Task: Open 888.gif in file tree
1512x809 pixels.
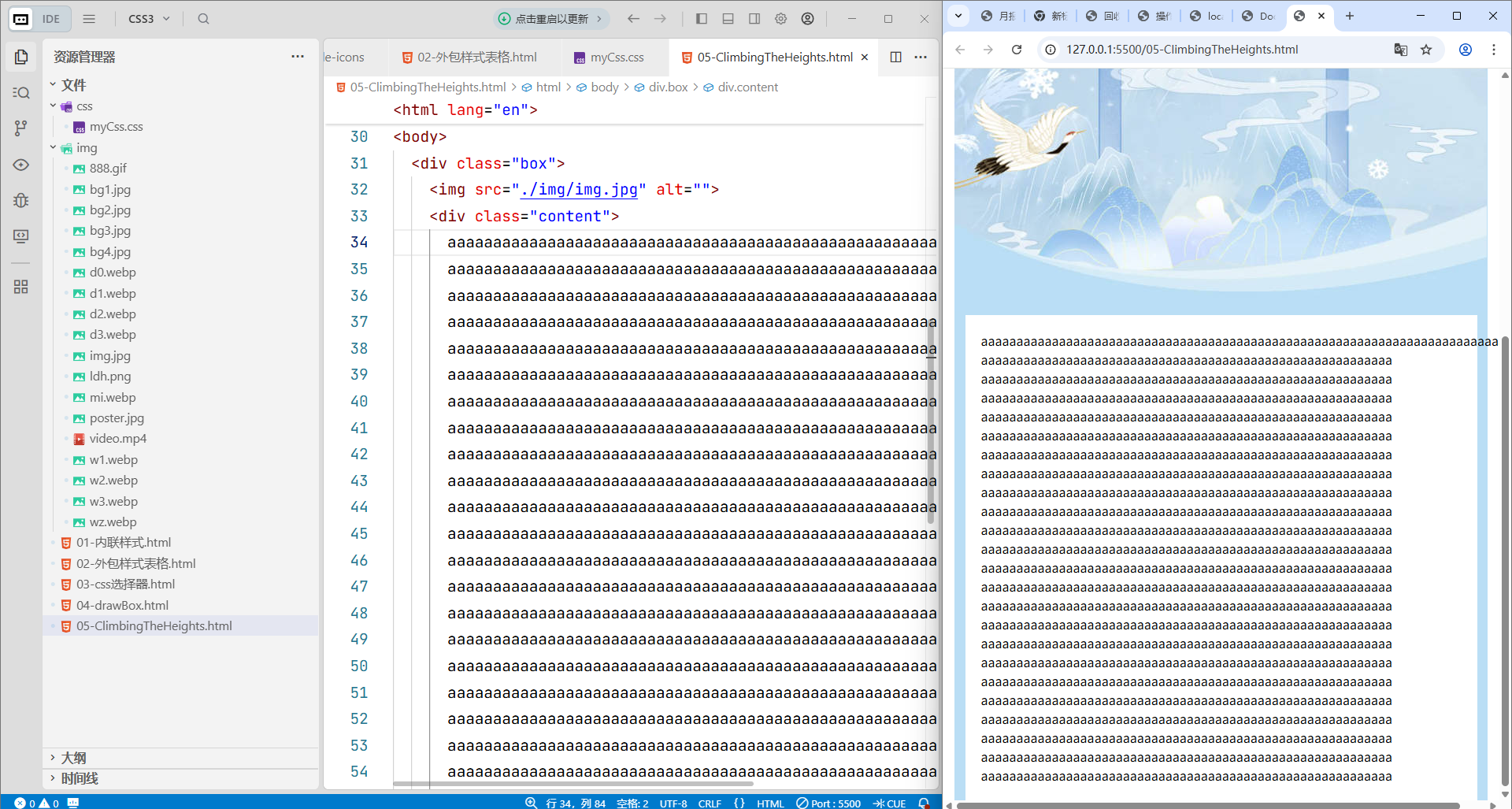Action: (x=108, y=169)
